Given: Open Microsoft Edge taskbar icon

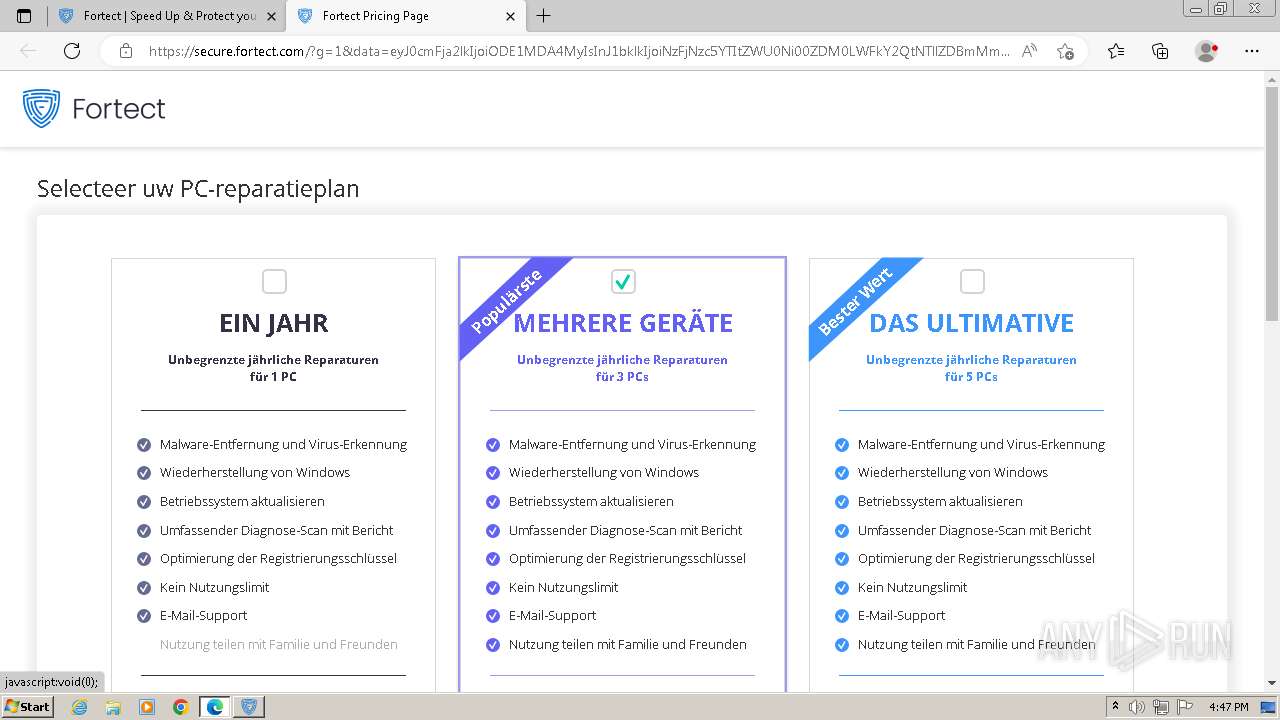Looking at the screenshot, I should [x=215, y=707].
